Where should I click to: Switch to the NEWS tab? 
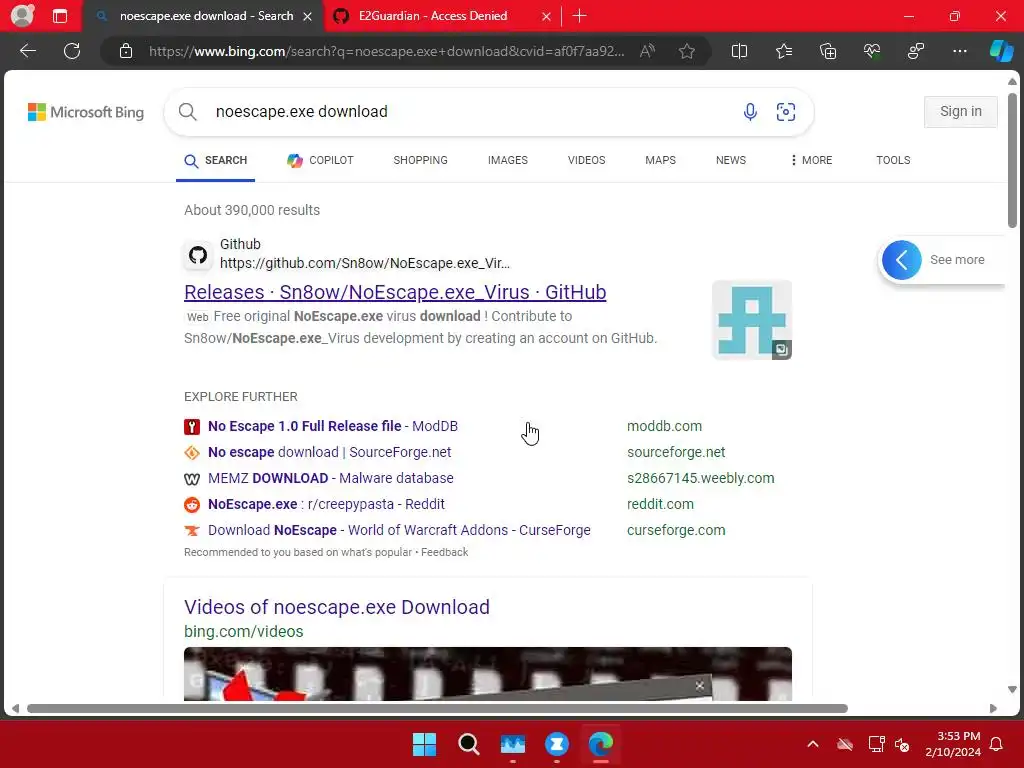(x=731, y=160)
